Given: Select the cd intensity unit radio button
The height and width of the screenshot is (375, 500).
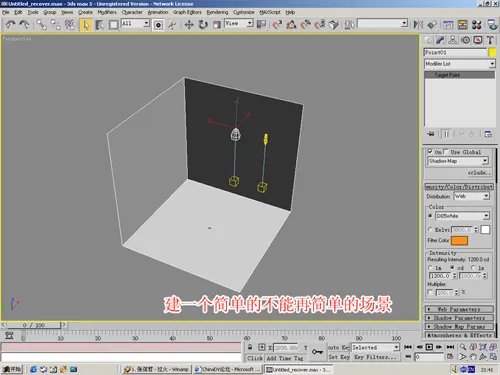Looking at the screenshot, I should coord(452,268).
